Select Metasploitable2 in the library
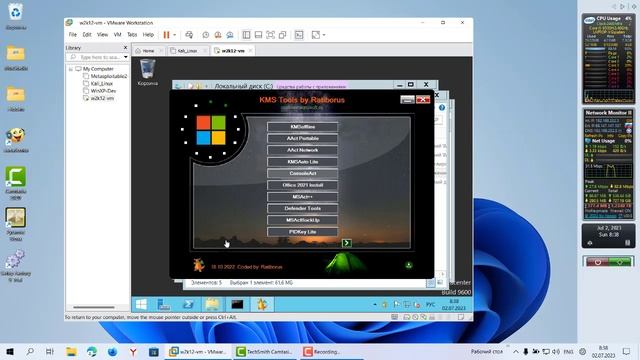The image size is (640, 360). (105, 76)
